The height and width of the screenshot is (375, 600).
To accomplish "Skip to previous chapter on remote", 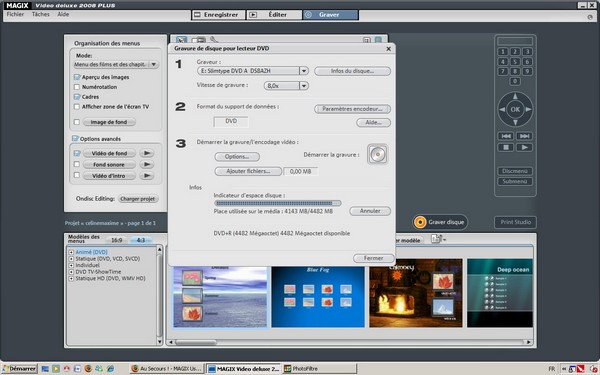I will click(506, 136).
